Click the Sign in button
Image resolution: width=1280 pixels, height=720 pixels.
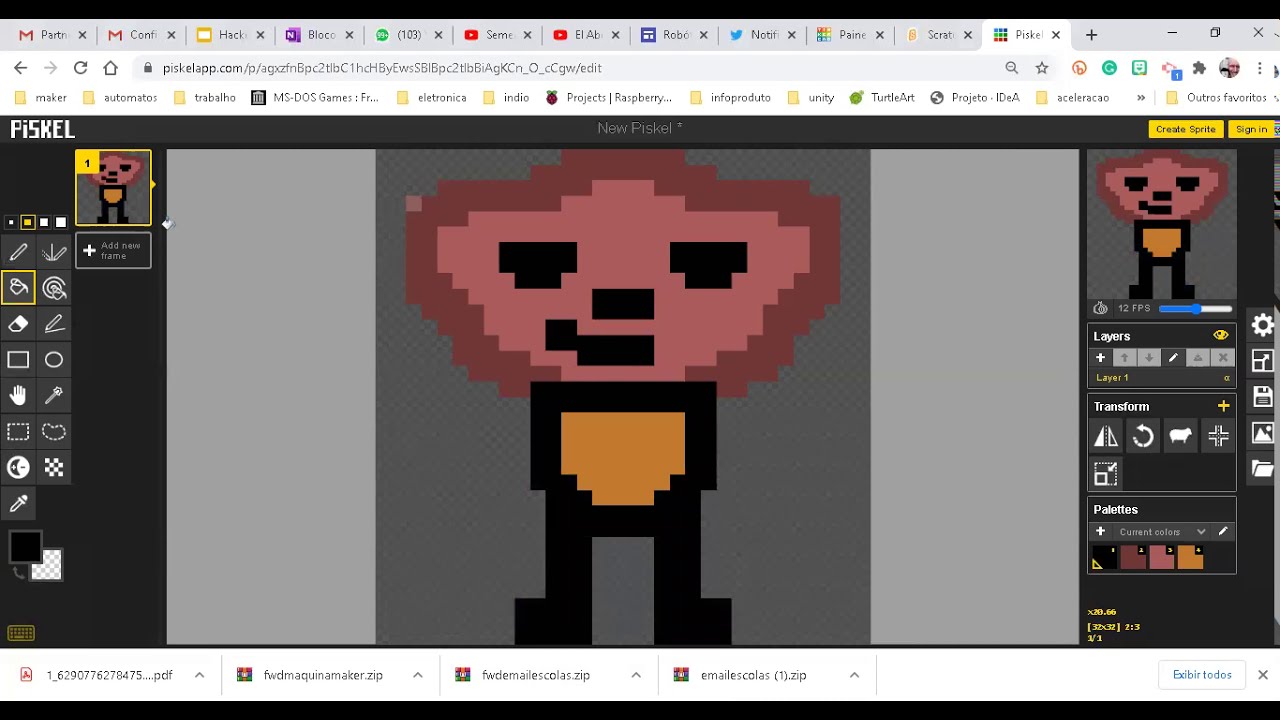1251,129
